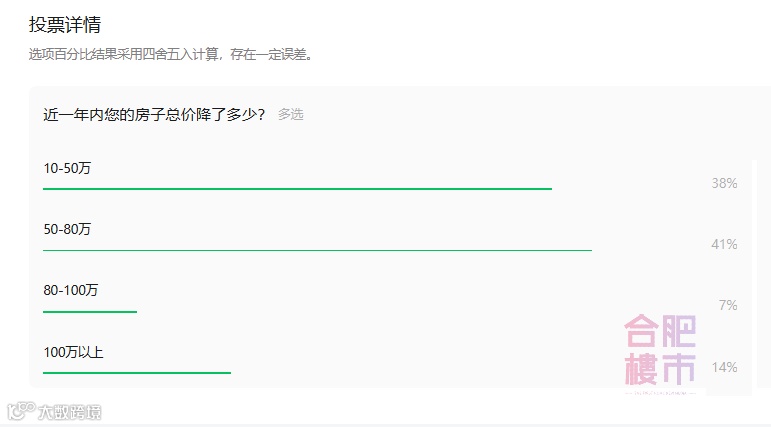Click the 多选 multi-select tag
This screenshot has height=427, width=771.
pyautogui.click(x=290, y=115)
